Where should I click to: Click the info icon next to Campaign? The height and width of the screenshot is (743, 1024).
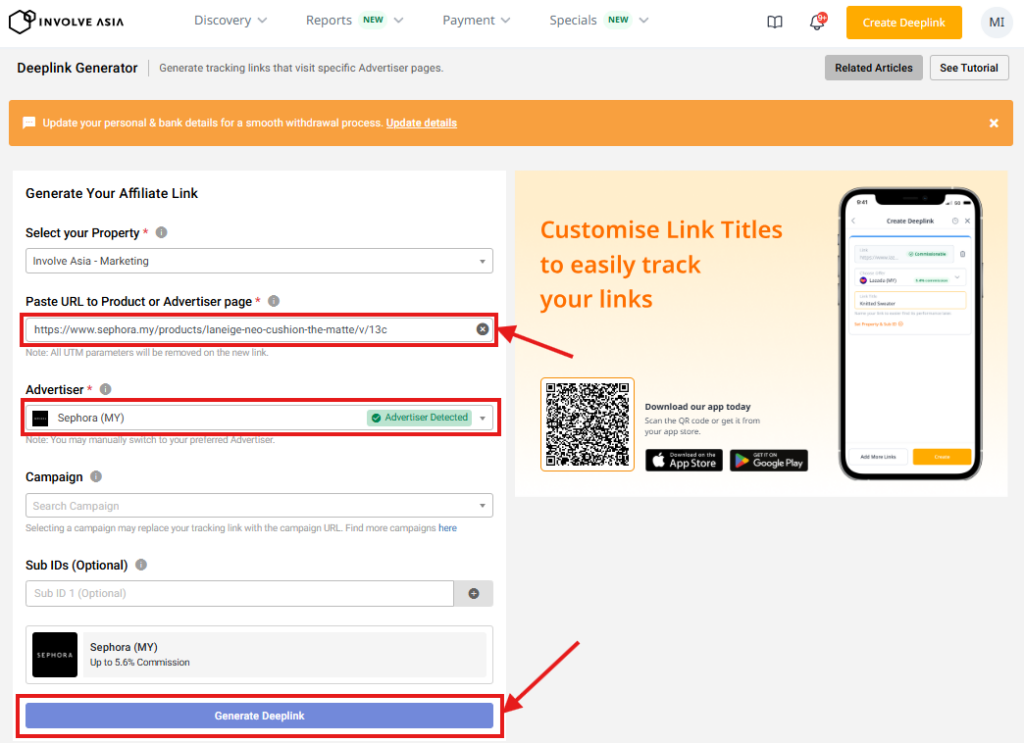coord(96,477)
